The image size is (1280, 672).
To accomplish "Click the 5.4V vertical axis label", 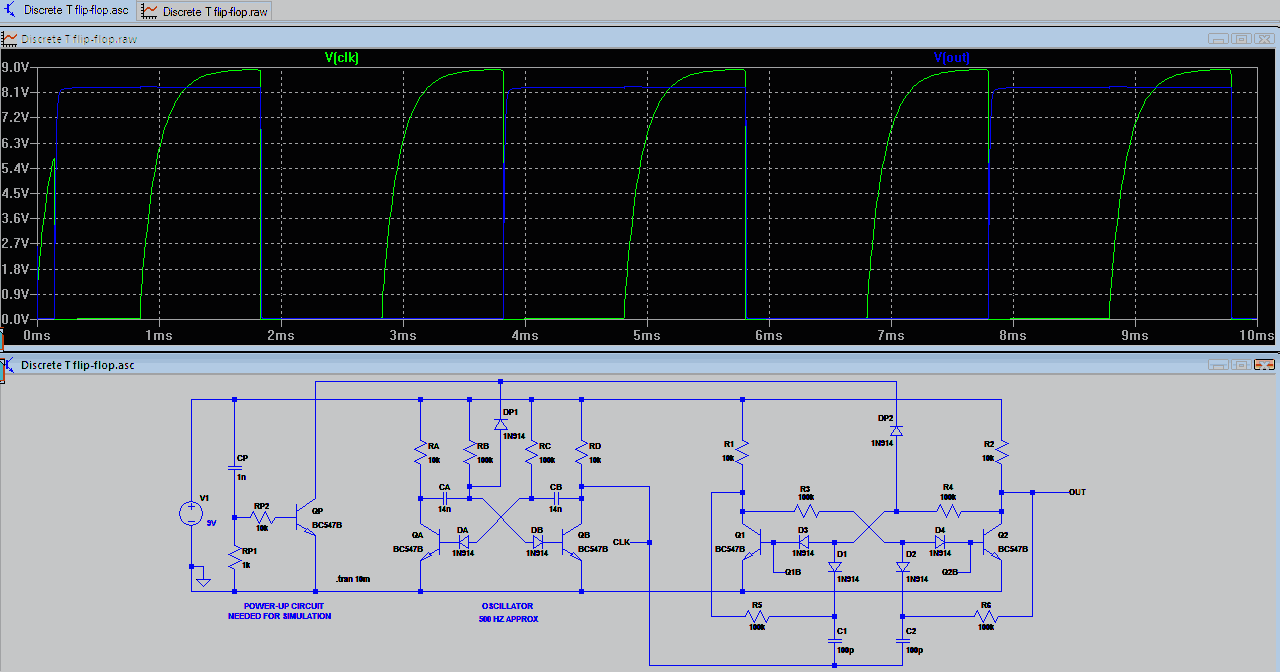I will (16, 168).
